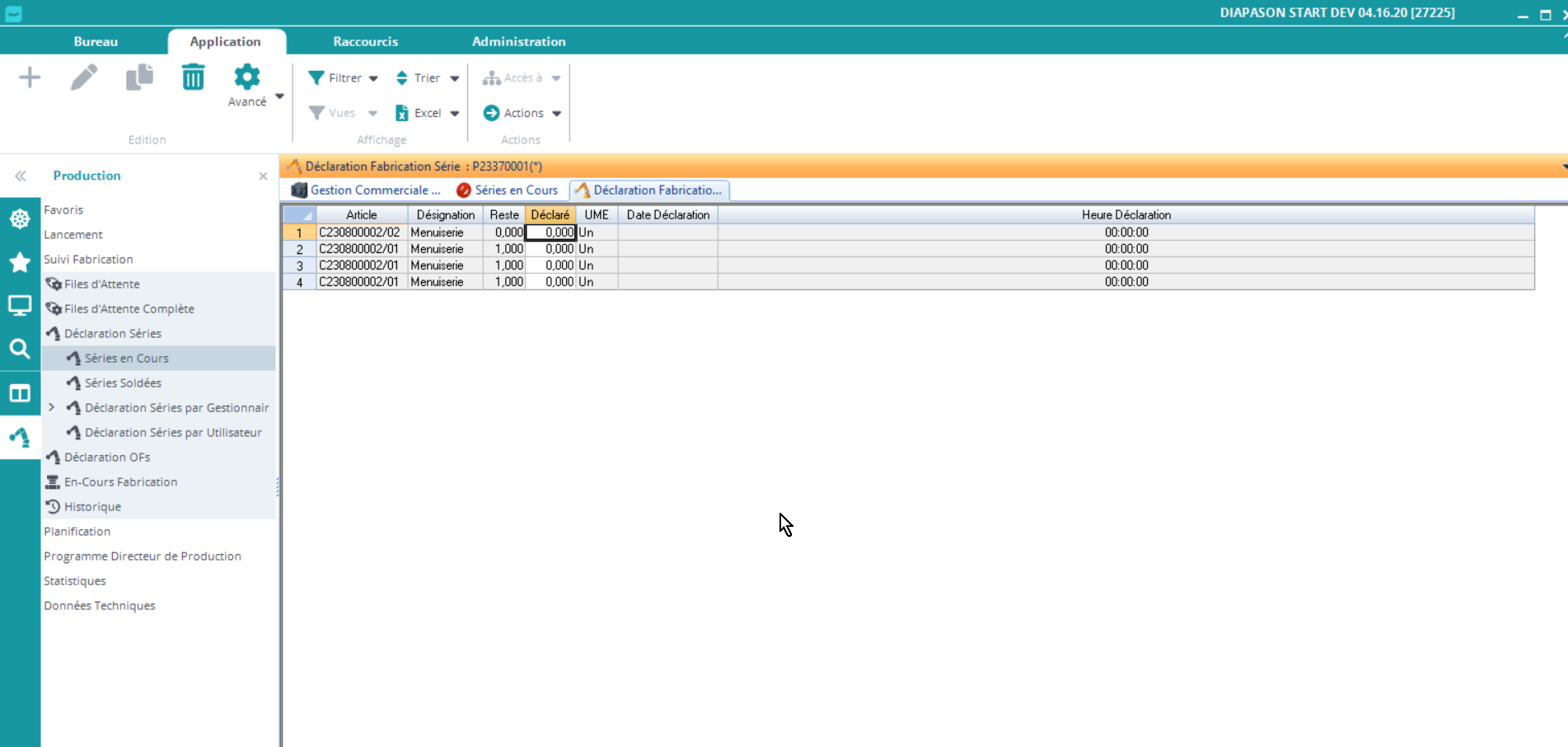The width and height of the screenshot is (1568, 747).
Task: Close the Production panel
Action: [x=263, y=176]
